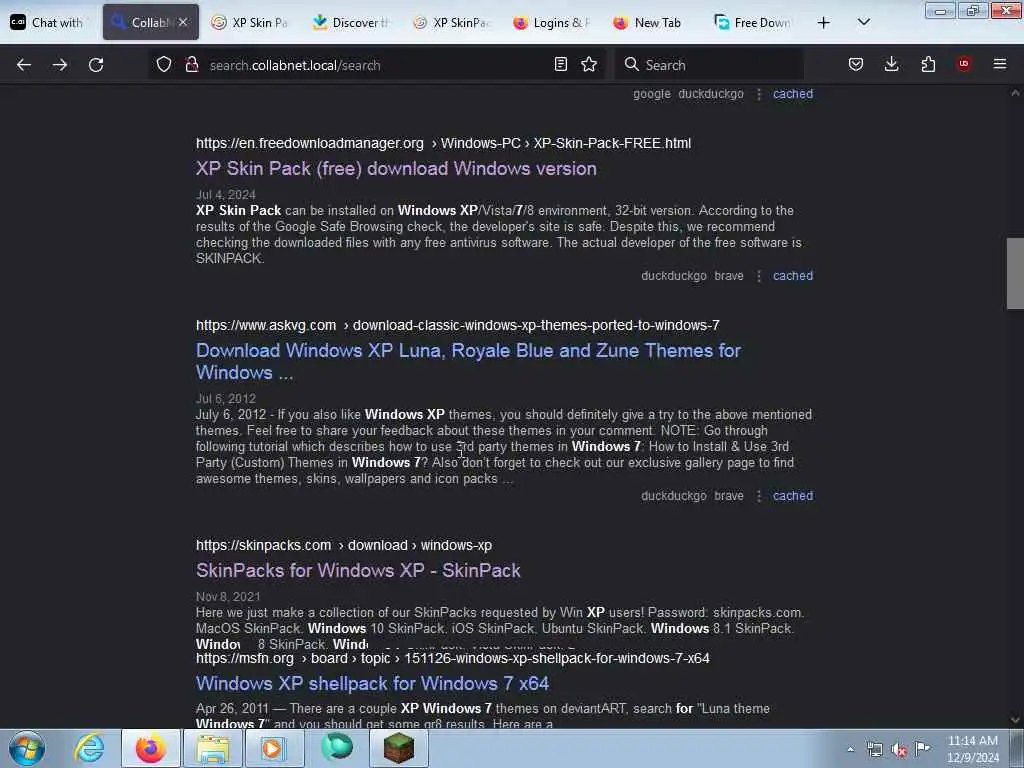Close the Collabnet search tab

tap(184, 22)
